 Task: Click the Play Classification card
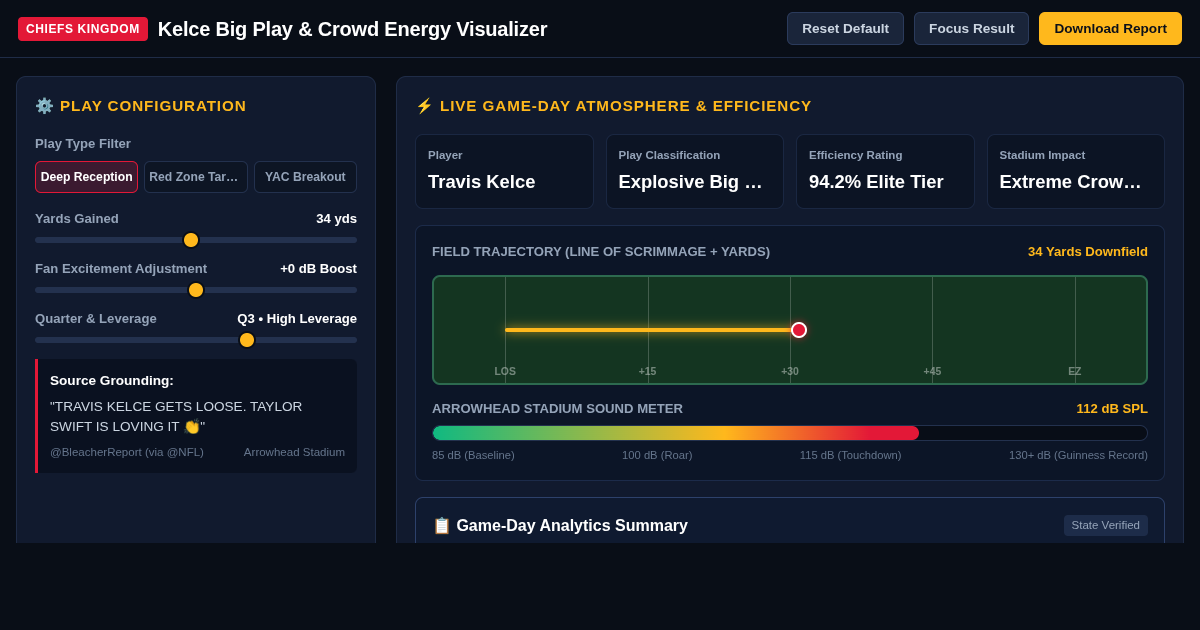click(x=695, y=172)
